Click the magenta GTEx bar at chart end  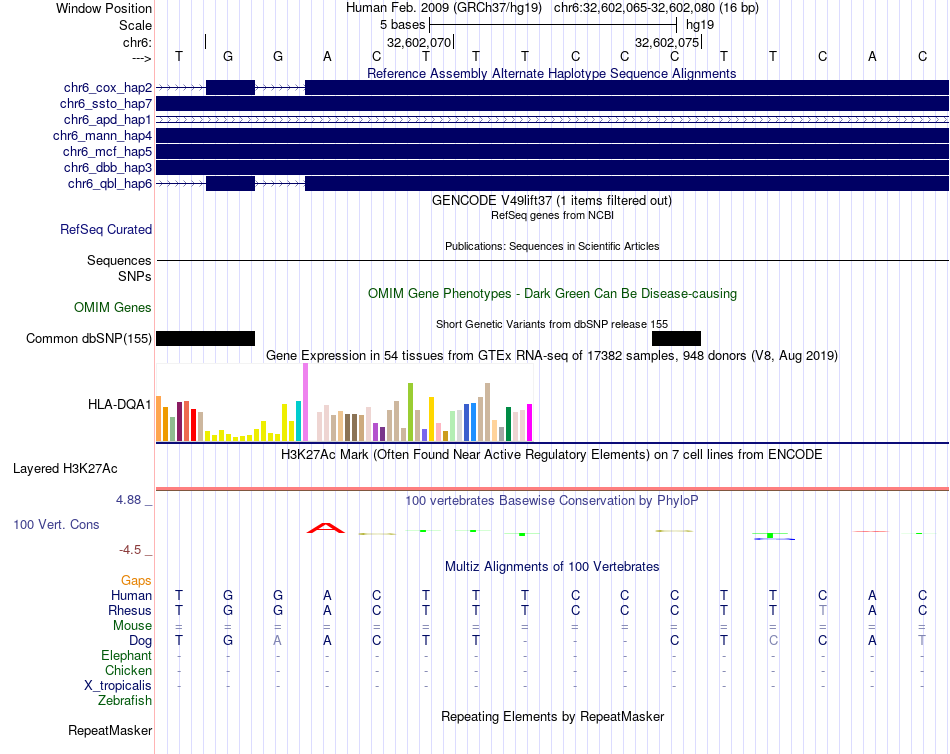point(529,422)
